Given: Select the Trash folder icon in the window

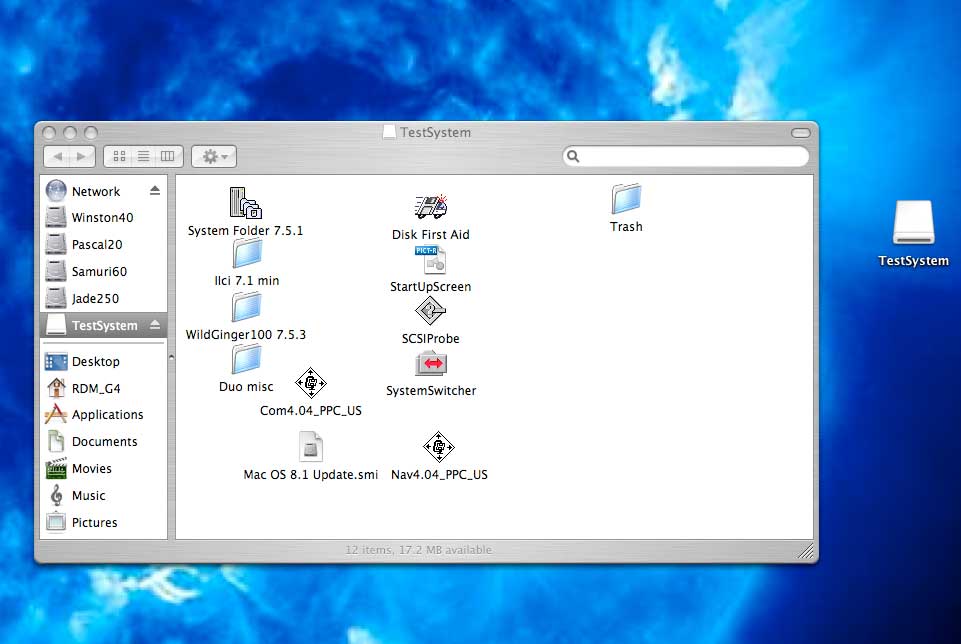Looking at the screenshot, I should tap(626, 199).
